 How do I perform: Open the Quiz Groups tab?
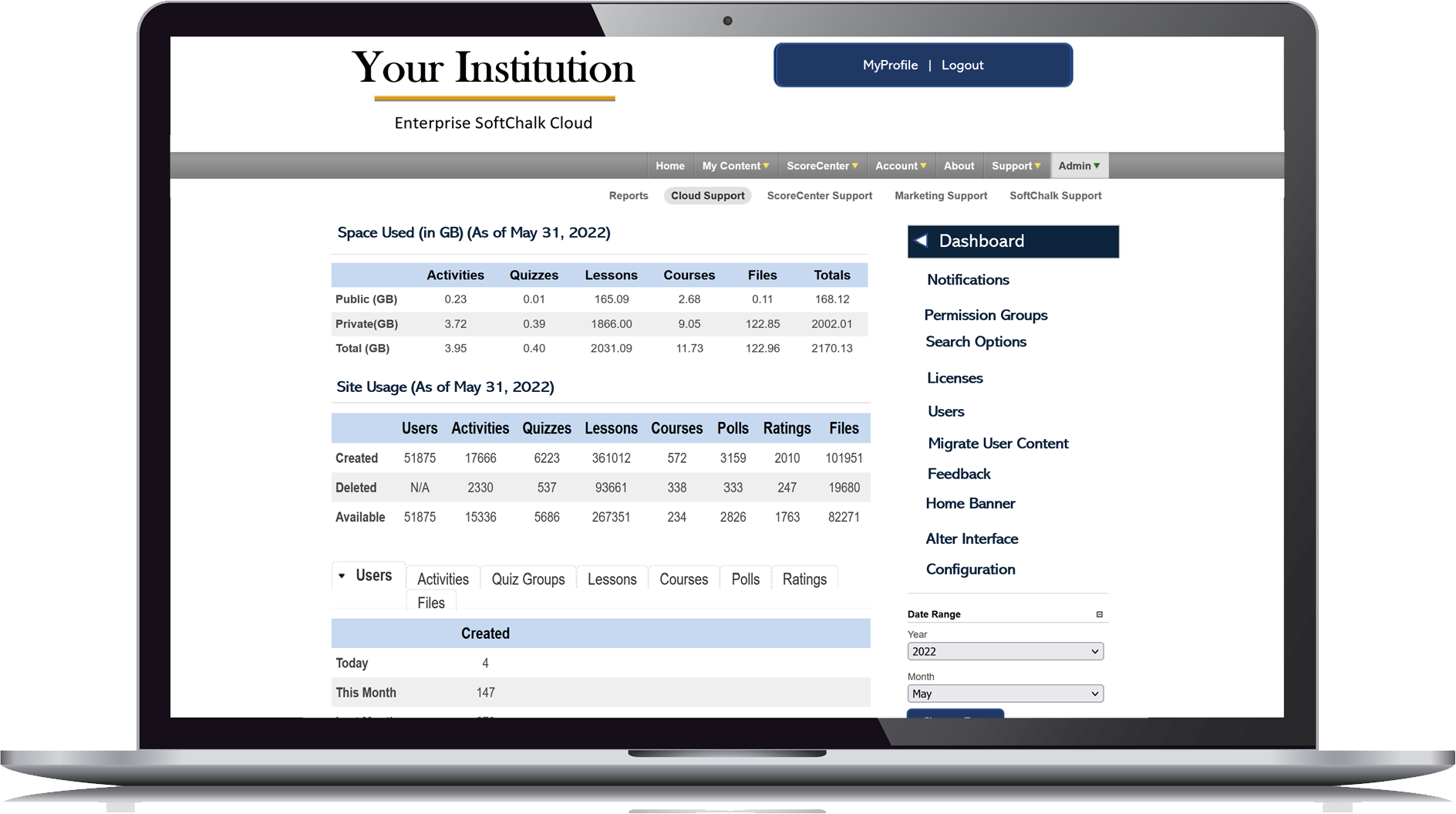point(528,578)
